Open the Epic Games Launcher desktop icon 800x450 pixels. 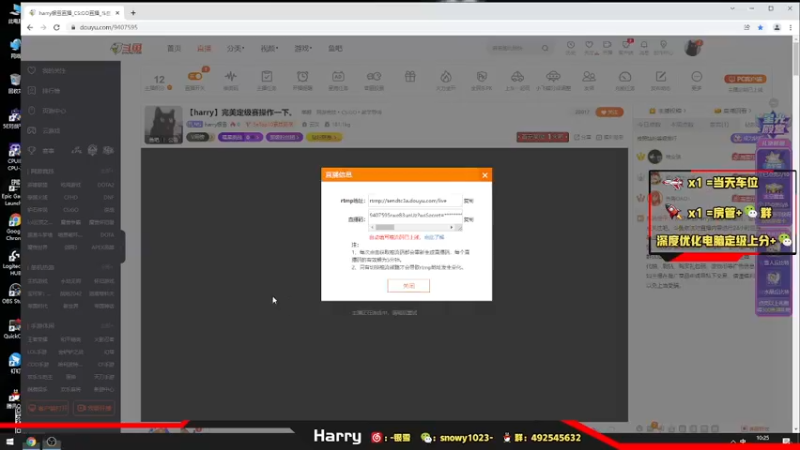11,191
